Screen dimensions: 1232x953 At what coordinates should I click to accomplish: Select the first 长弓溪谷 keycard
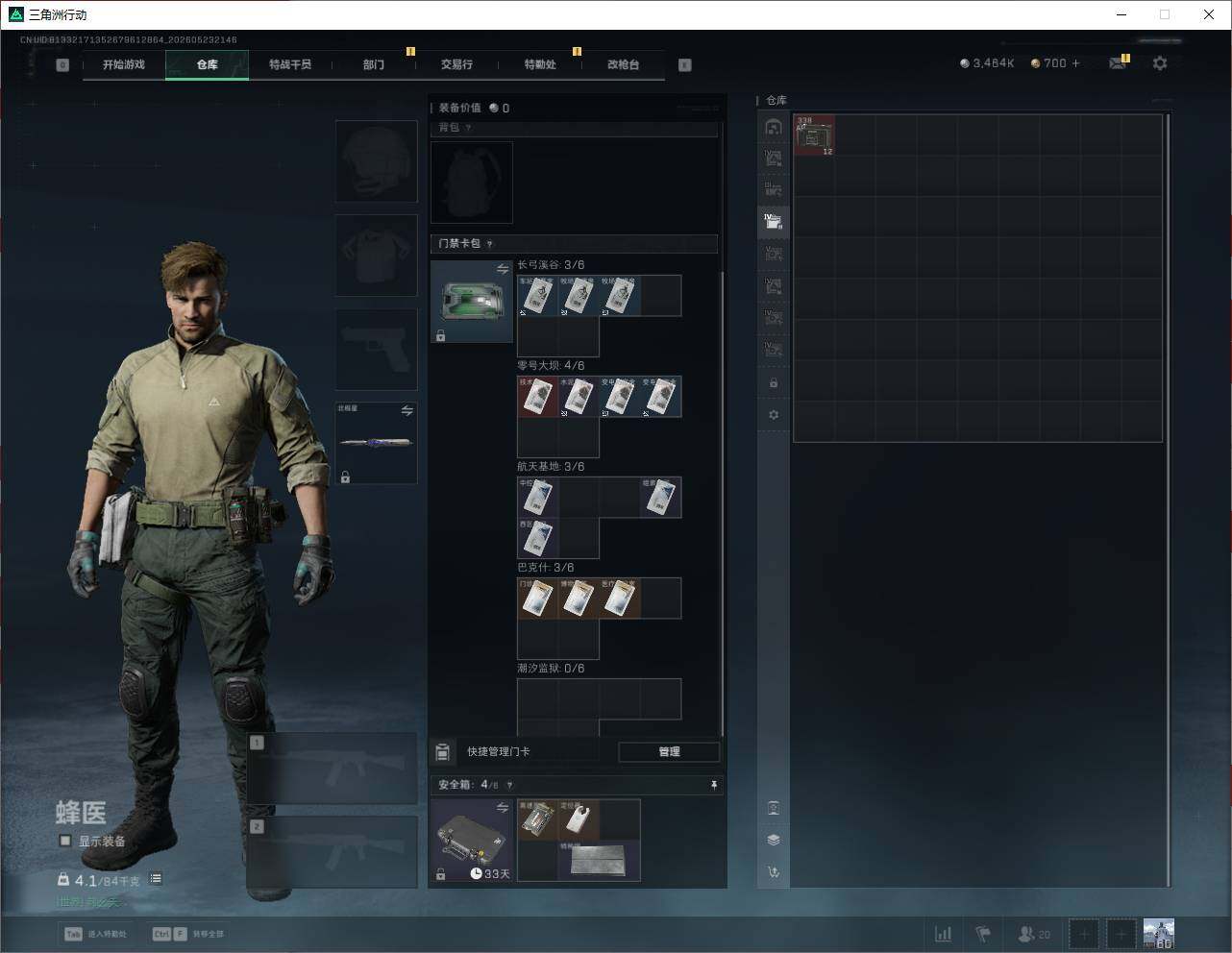538,296
